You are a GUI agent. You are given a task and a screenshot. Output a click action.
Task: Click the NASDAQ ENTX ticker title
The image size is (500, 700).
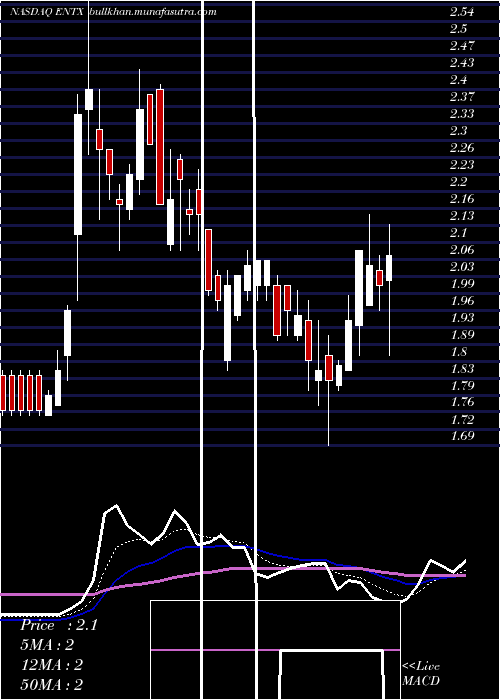pyautogui.click(x=47, y=12)
